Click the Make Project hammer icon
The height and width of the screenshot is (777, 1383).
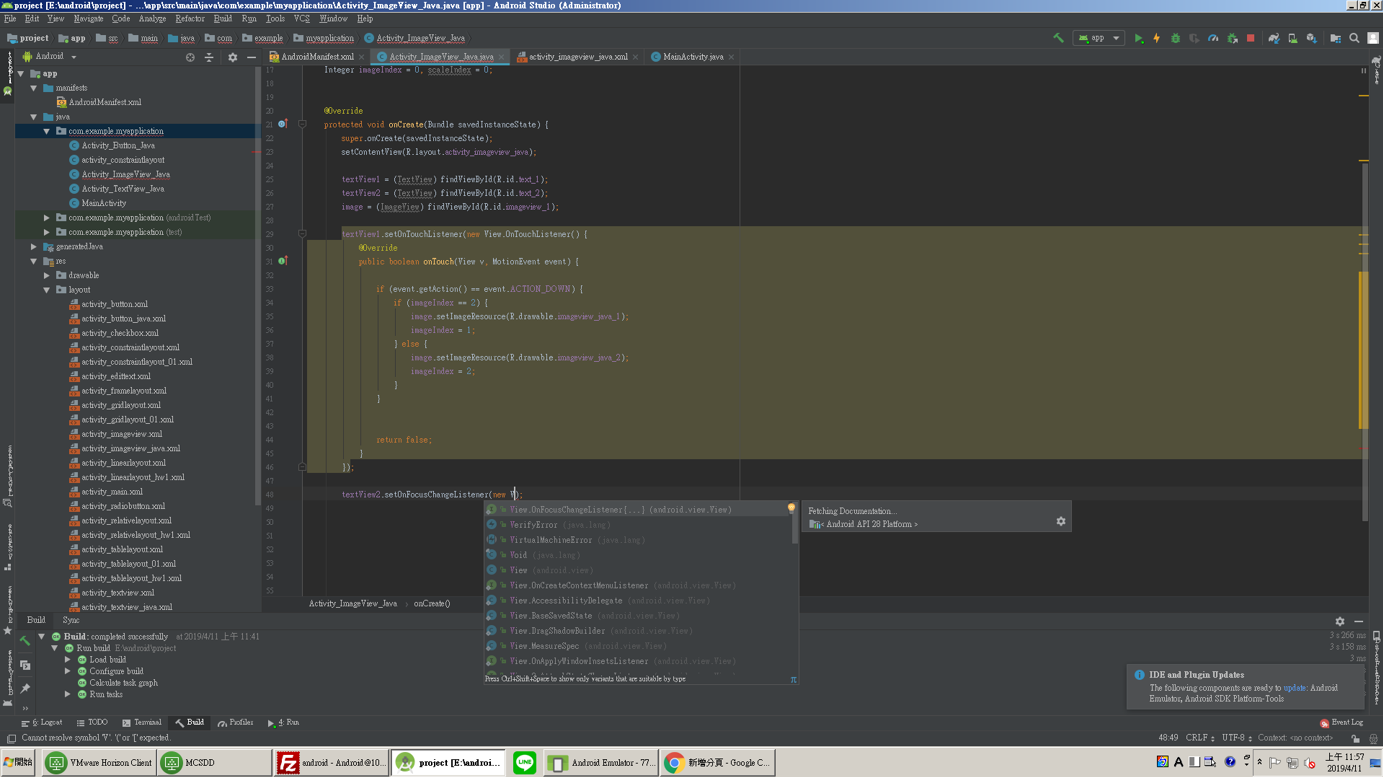pyautogui.click(x=1058, y=38)
